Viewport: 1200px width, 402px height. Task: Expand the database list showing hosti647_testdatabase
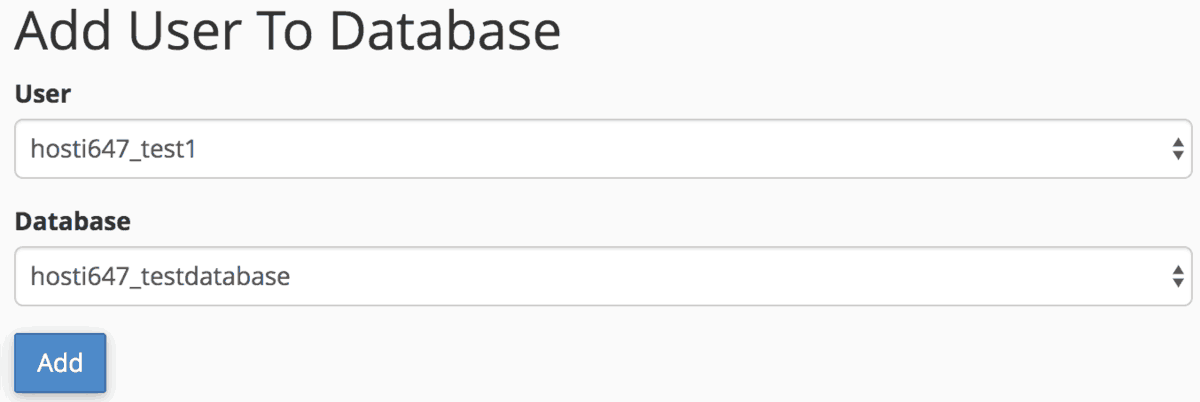[x=602, y=276]
